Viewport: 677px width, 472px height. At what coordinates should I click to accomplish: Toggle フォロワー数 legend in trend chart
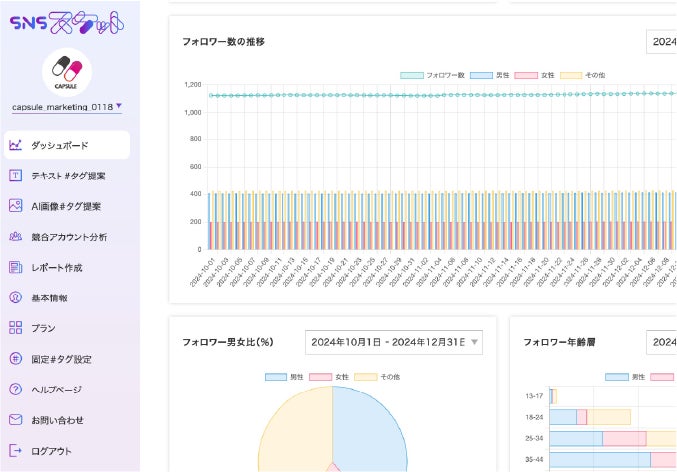click(x=432, y=75)
